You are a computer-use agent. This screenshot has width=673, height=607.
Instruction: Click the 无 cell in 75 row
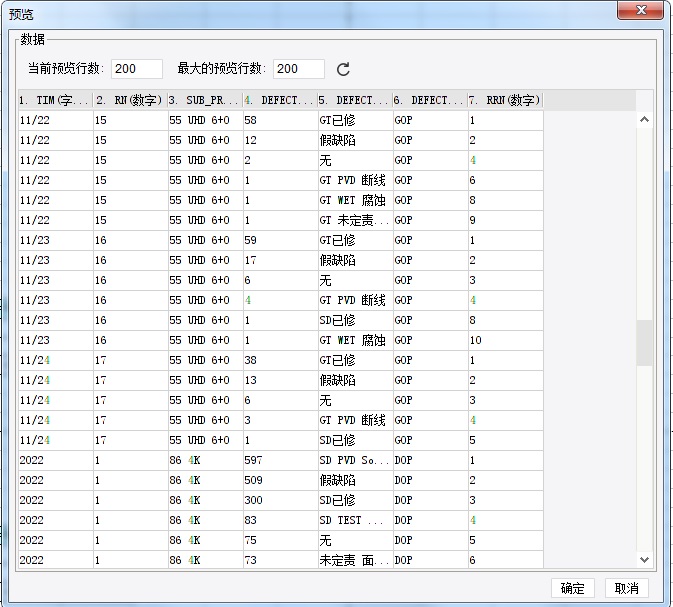[355, 540]
